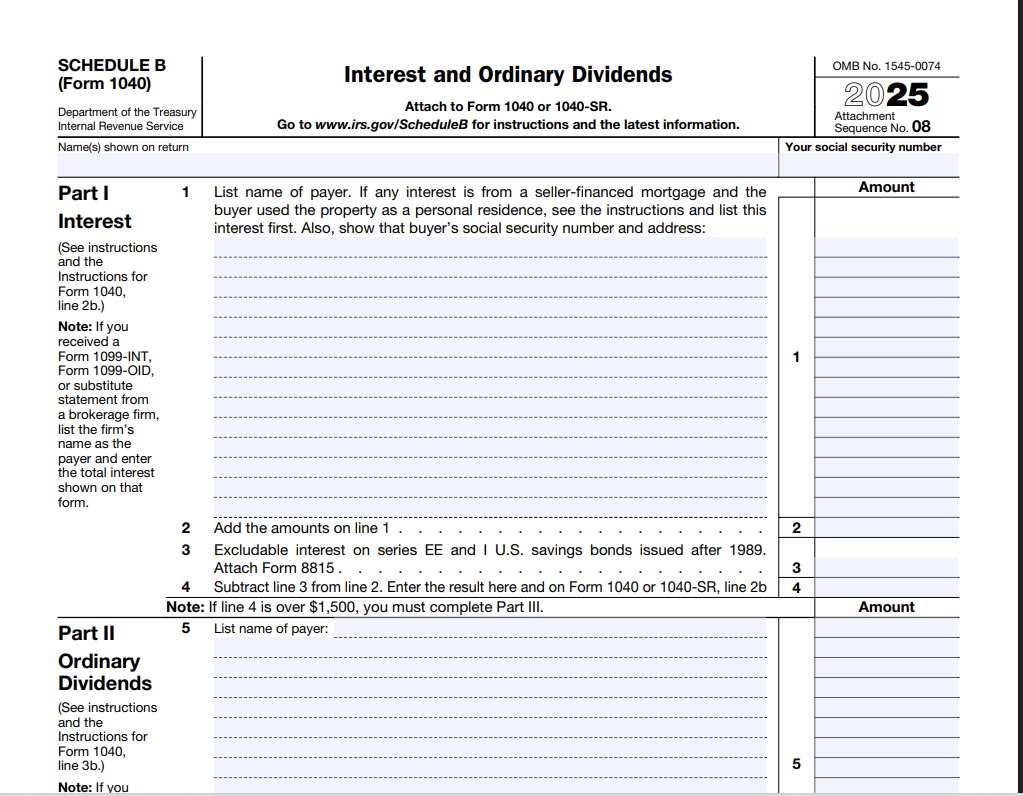The width and height of the screenshot is (1023, 796).
Task: Click the "Amount" header above Part I
Action: point(886,187)
